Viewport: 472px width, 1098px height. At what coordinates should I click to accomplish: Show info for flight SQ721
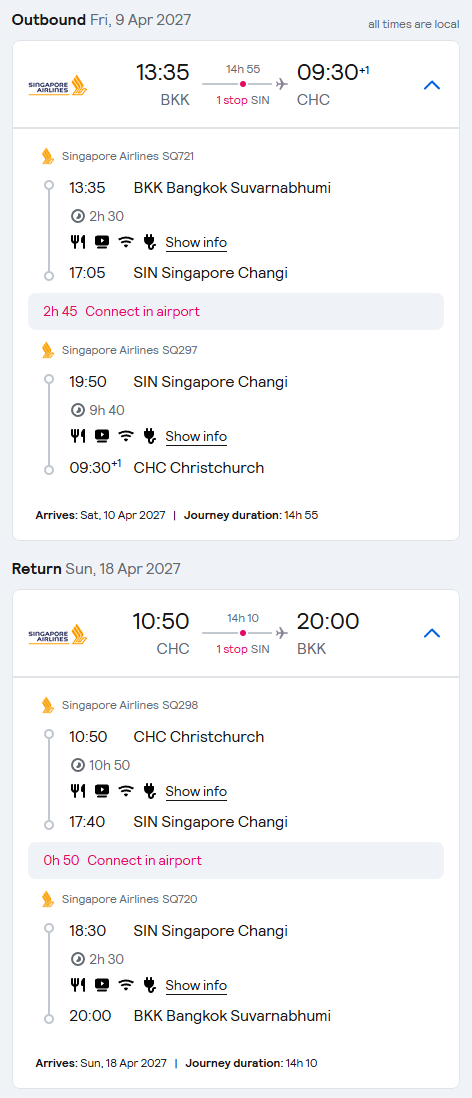(x=196, y=242)
